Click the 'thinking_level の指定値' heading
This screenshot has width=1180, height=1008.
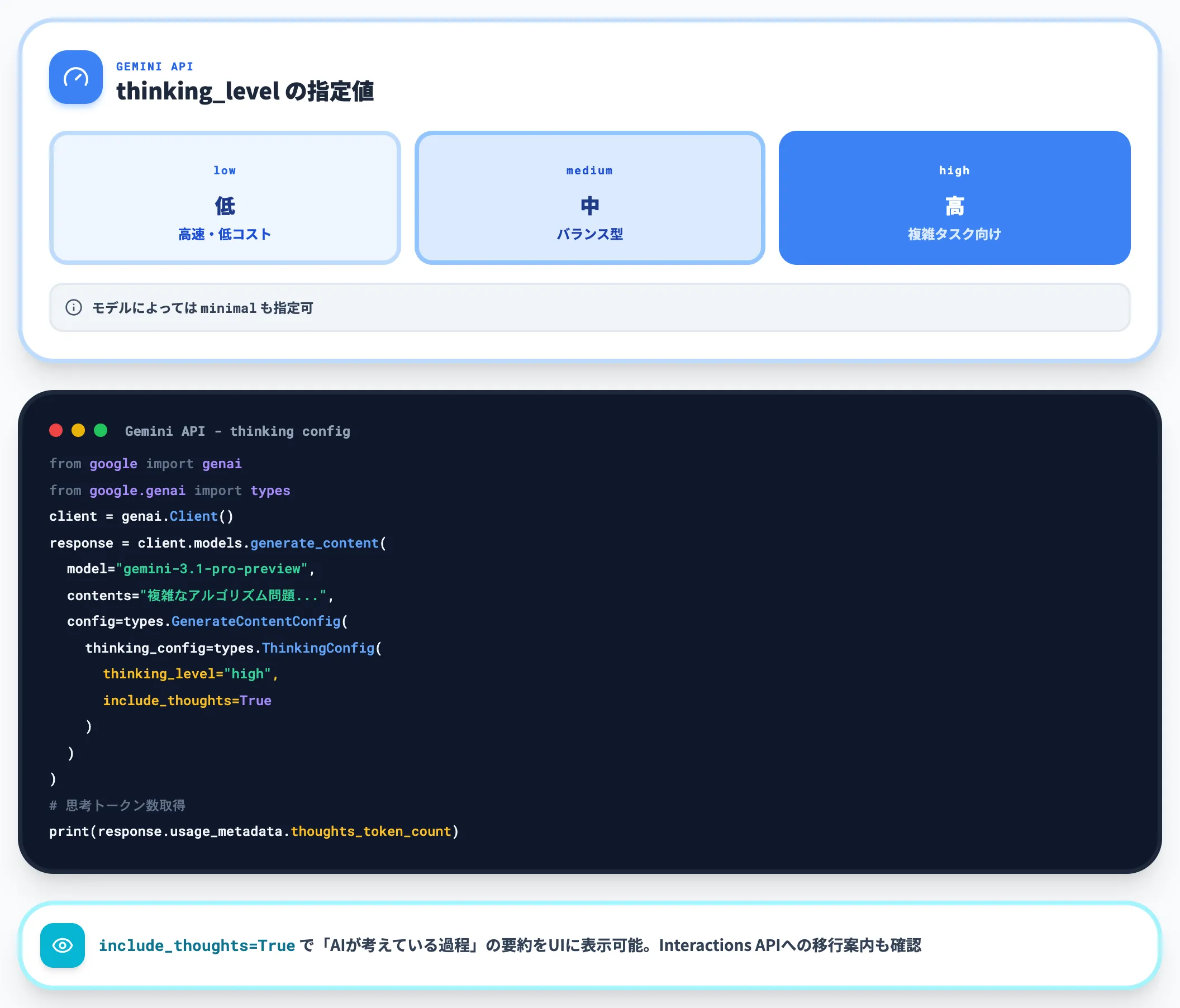pyautogui.click(x=245, y=91)
